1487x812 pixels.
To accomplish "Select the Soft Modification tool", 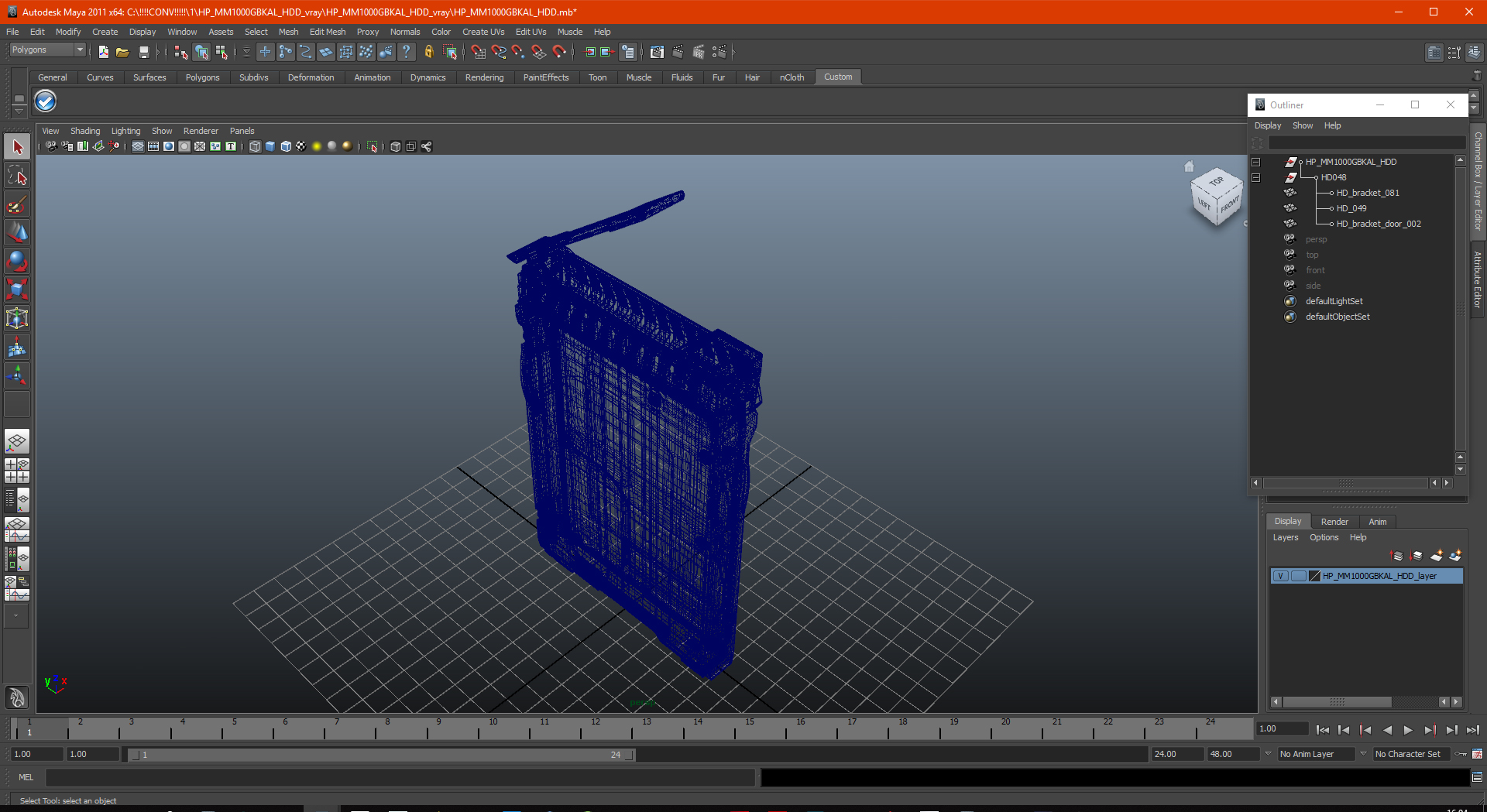I will tap(17, 348).
